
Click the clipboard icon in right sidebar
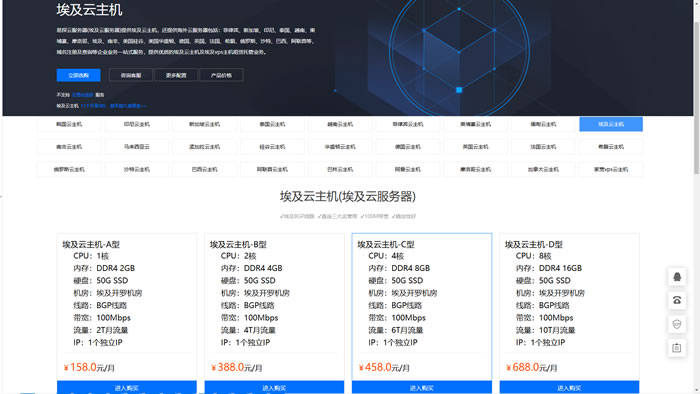(x=677, y=348)
